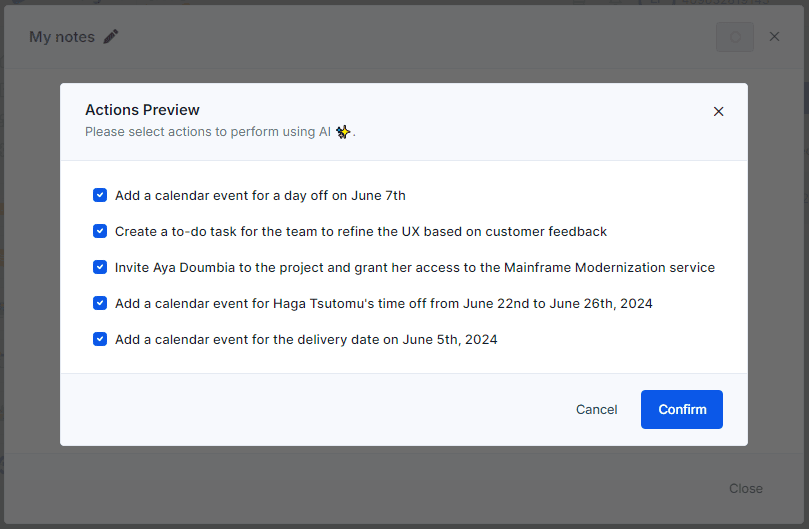
Task: Uncheck Haga Tsutomu's time off event
Action: coord(100,303)
